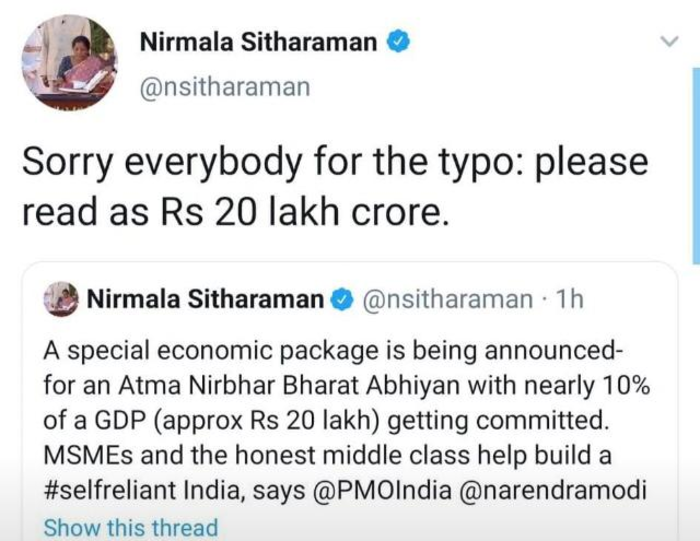
Task: Open the main @nsitharaman handle
Action: [x=225, y=87]
